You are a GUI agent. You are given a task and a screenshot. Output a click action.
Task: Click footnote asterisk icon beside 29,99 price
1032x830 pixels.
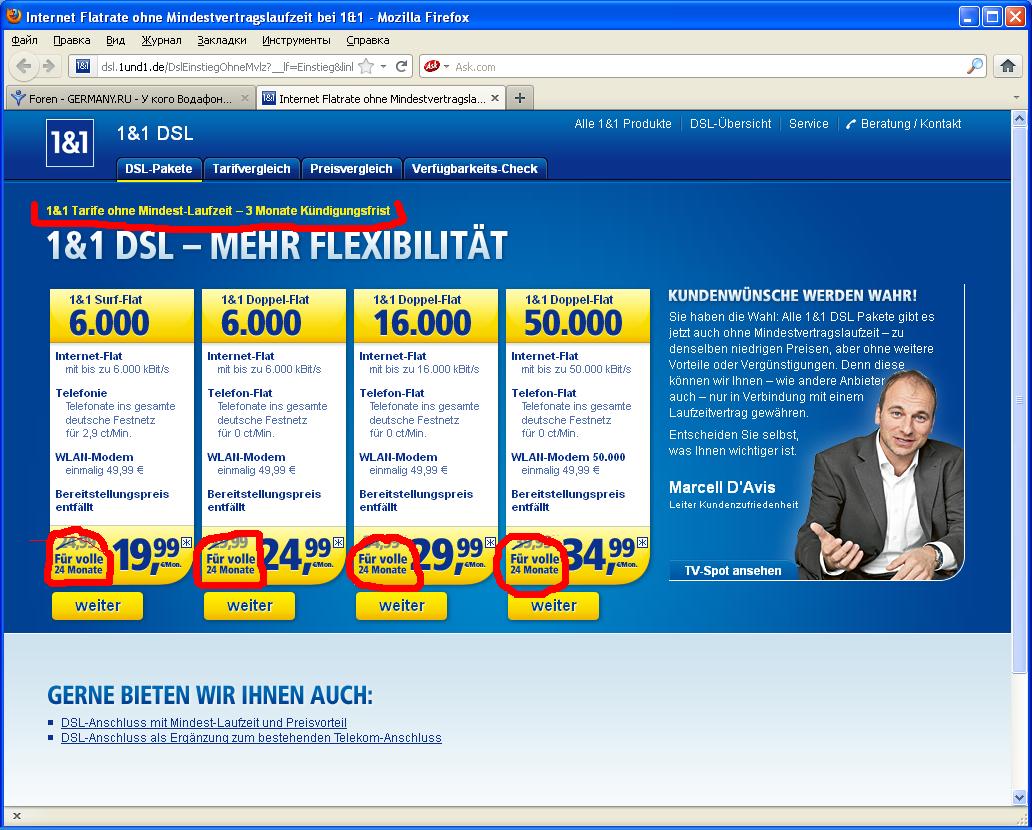click(x=490, y=542)
